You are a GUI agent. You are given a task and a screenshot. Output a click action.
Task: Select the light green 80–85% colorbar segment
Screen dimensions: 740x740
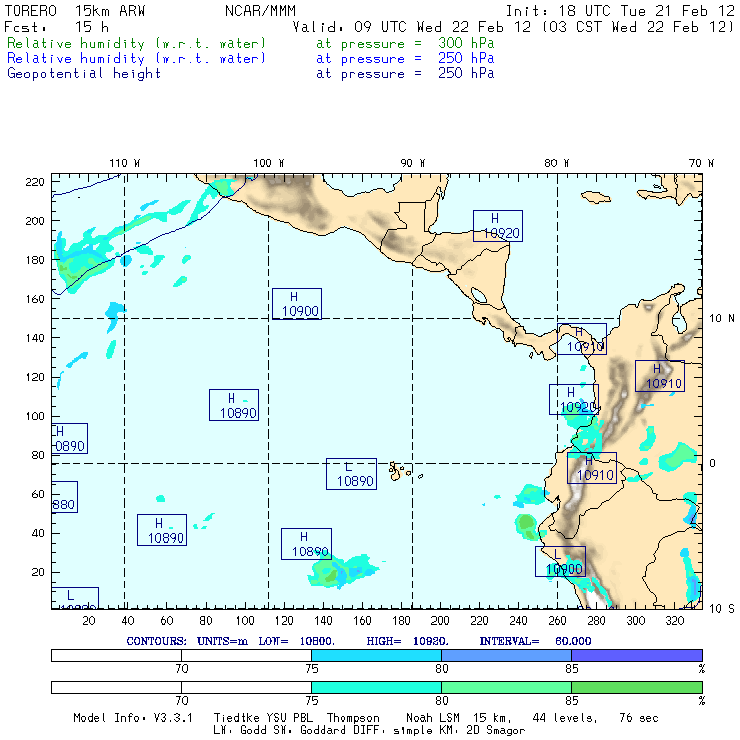tap(506, 687)
